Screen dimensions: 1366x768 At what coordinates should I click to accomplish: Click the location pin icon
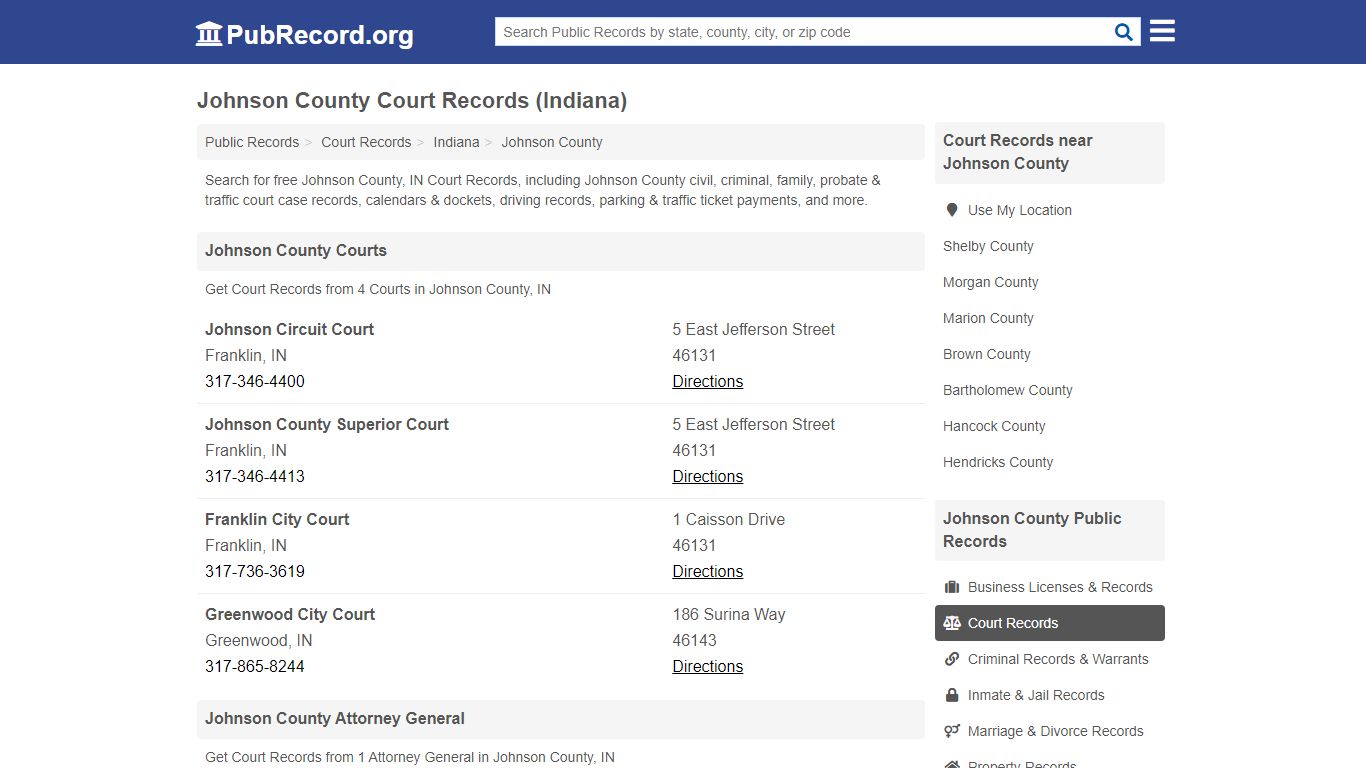point(952,210)
